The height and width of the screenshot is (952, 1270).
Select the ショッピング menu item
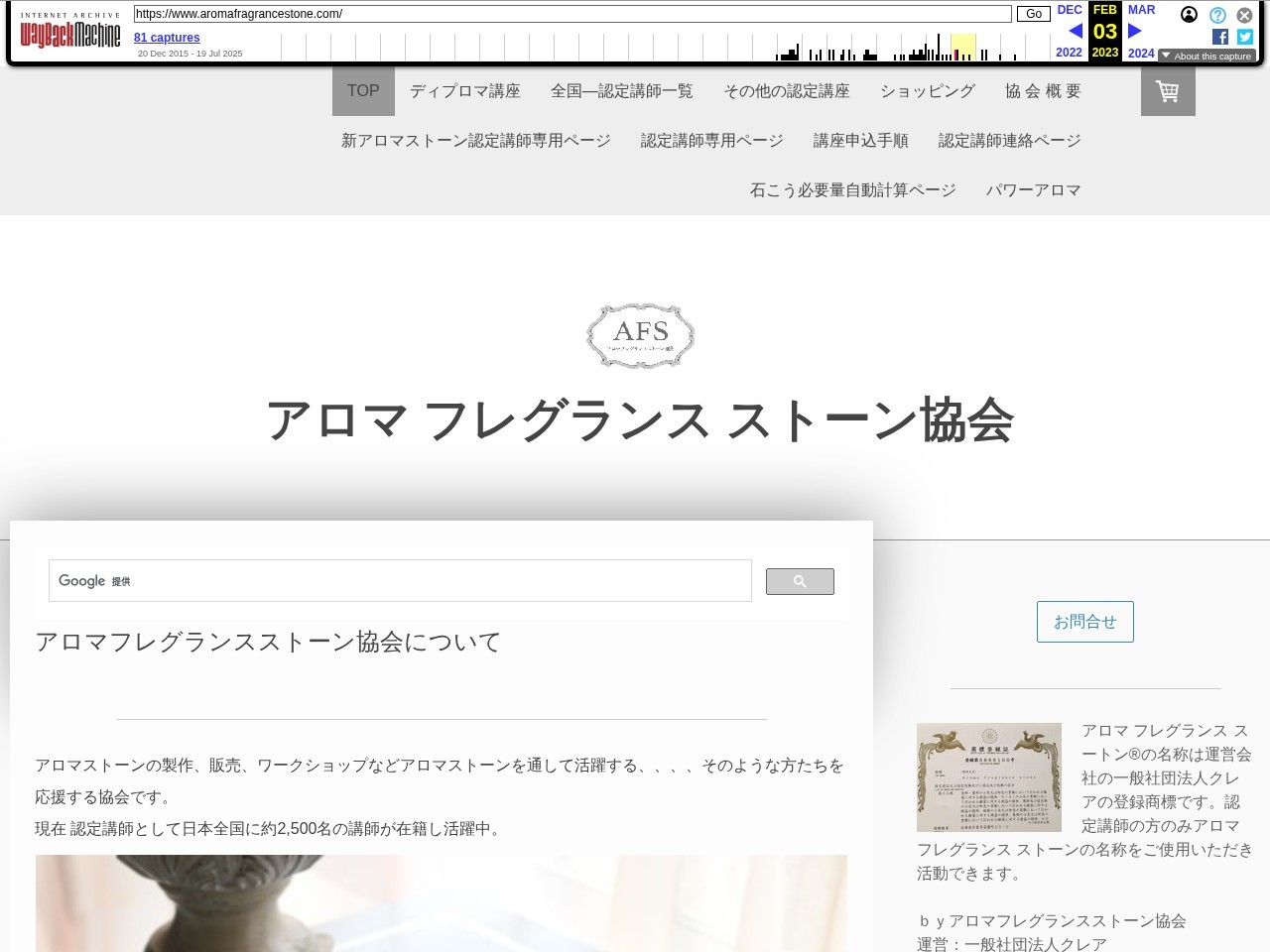pos(927,91)
